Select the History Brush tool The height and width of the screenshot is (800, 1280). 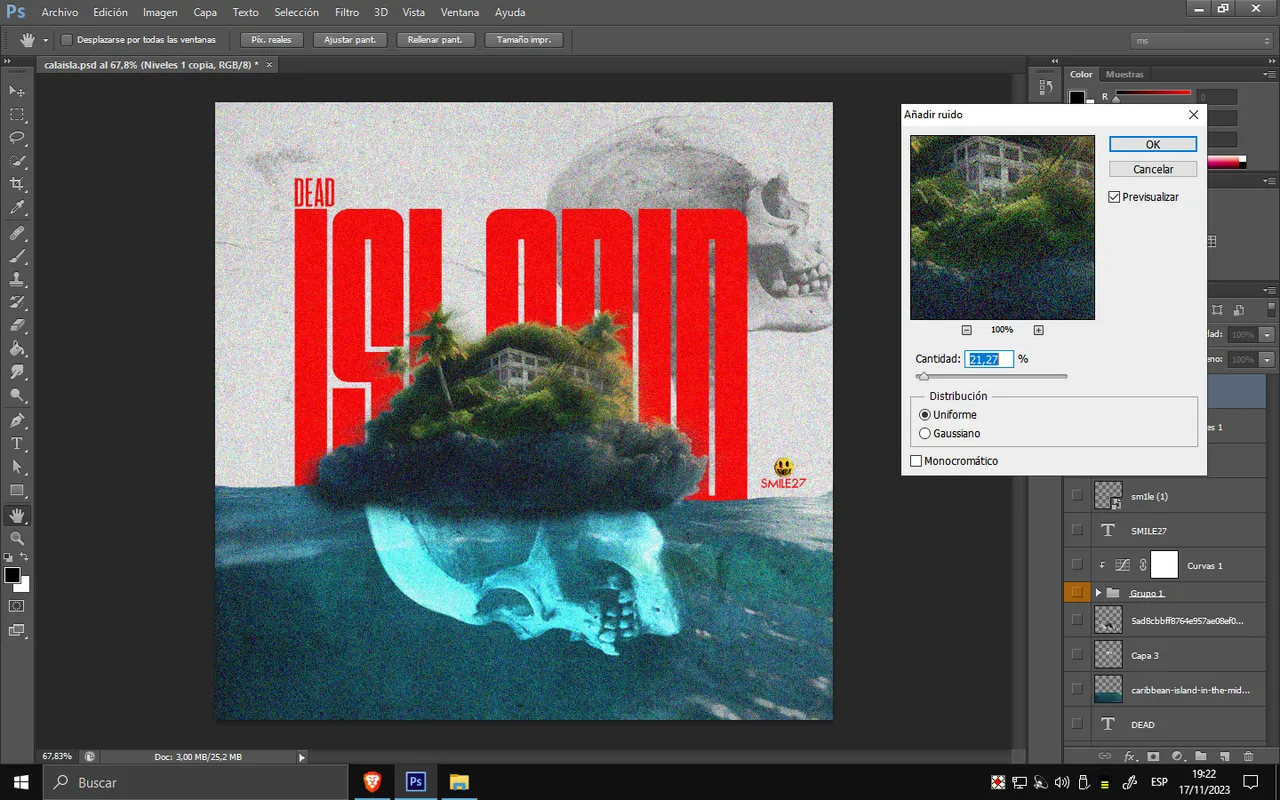[x=17, y=303]
